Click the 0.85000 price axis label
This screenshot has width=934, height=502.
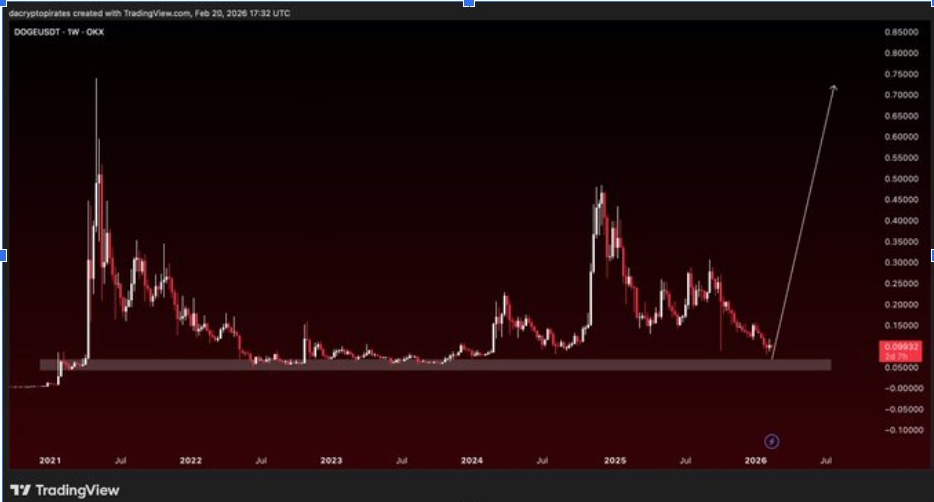(x=901, y=32)
